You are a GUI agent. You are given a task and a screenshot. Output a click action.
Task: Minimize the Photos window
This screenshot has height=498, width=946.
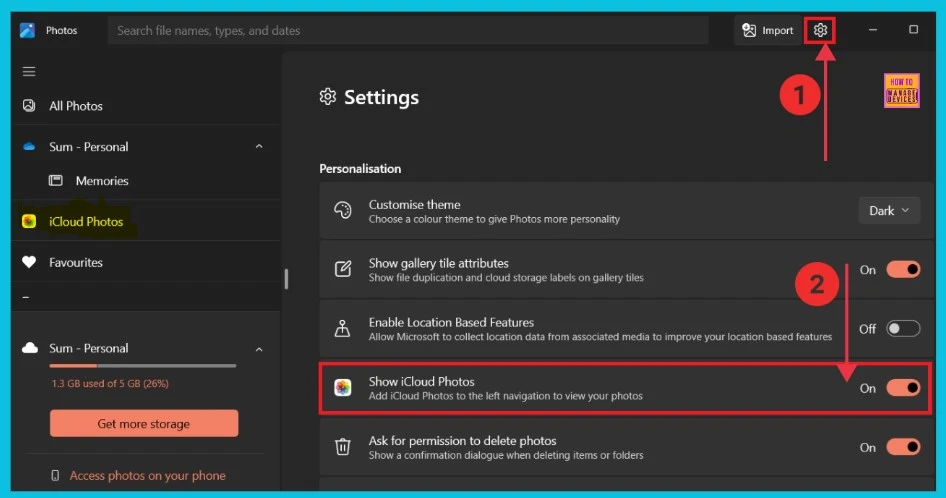[872, 30]
